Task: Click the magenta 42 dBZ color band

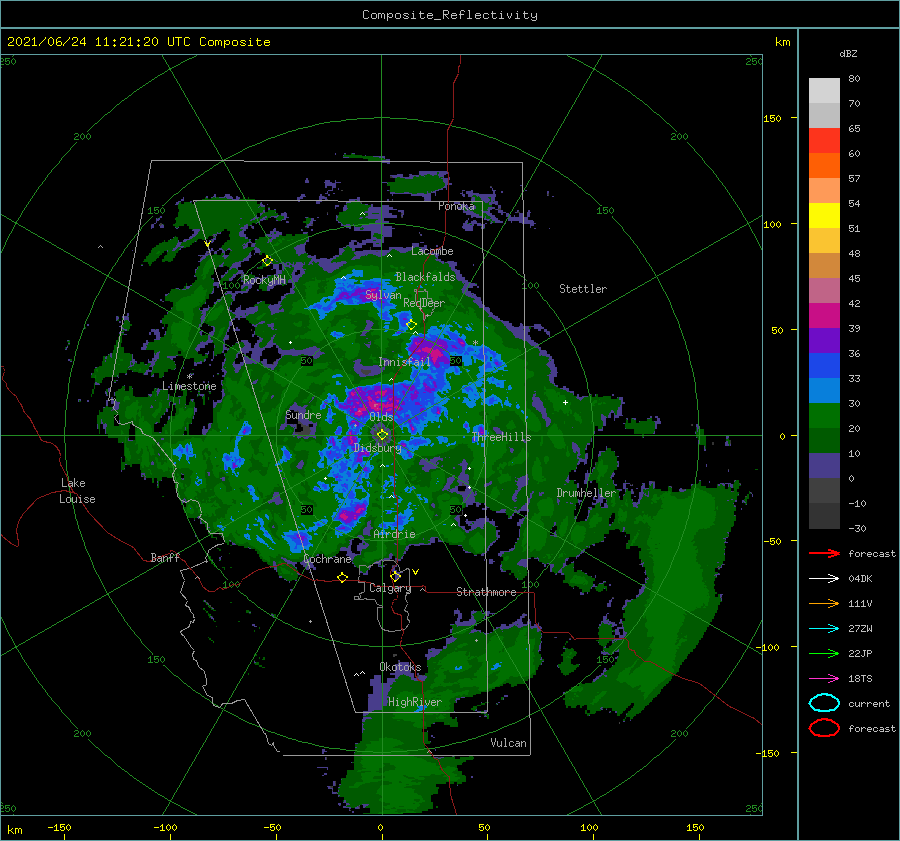Action: click(824, 315)
